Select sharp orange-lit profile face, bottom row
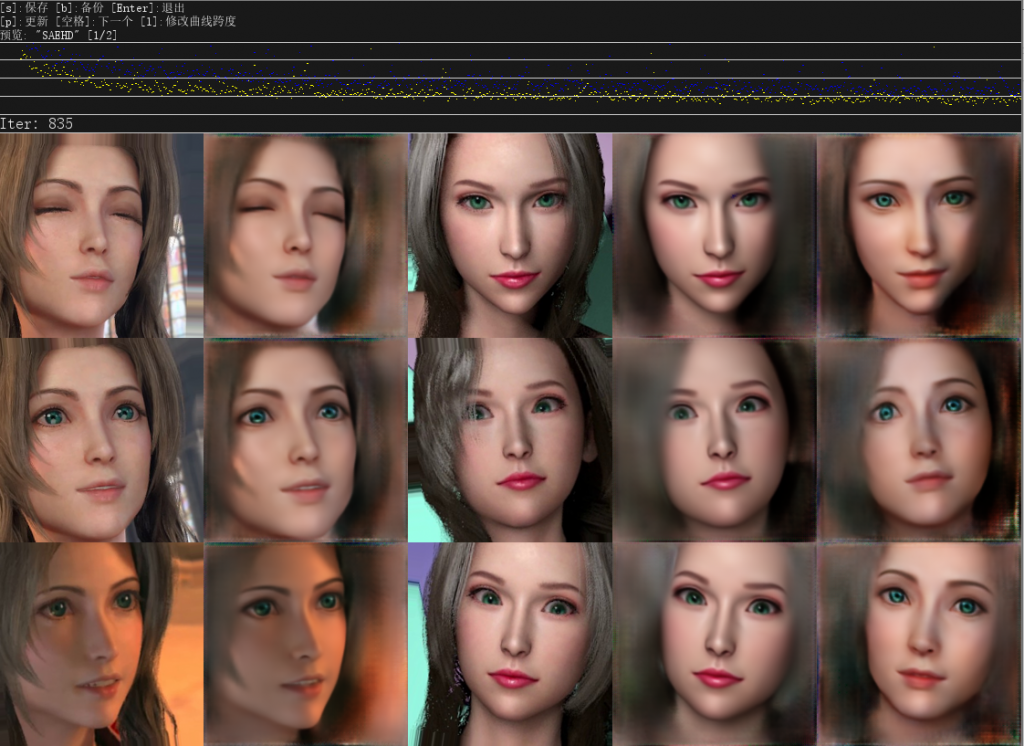The width and height of the screenshot is (1024, 746). coord(102,644)
